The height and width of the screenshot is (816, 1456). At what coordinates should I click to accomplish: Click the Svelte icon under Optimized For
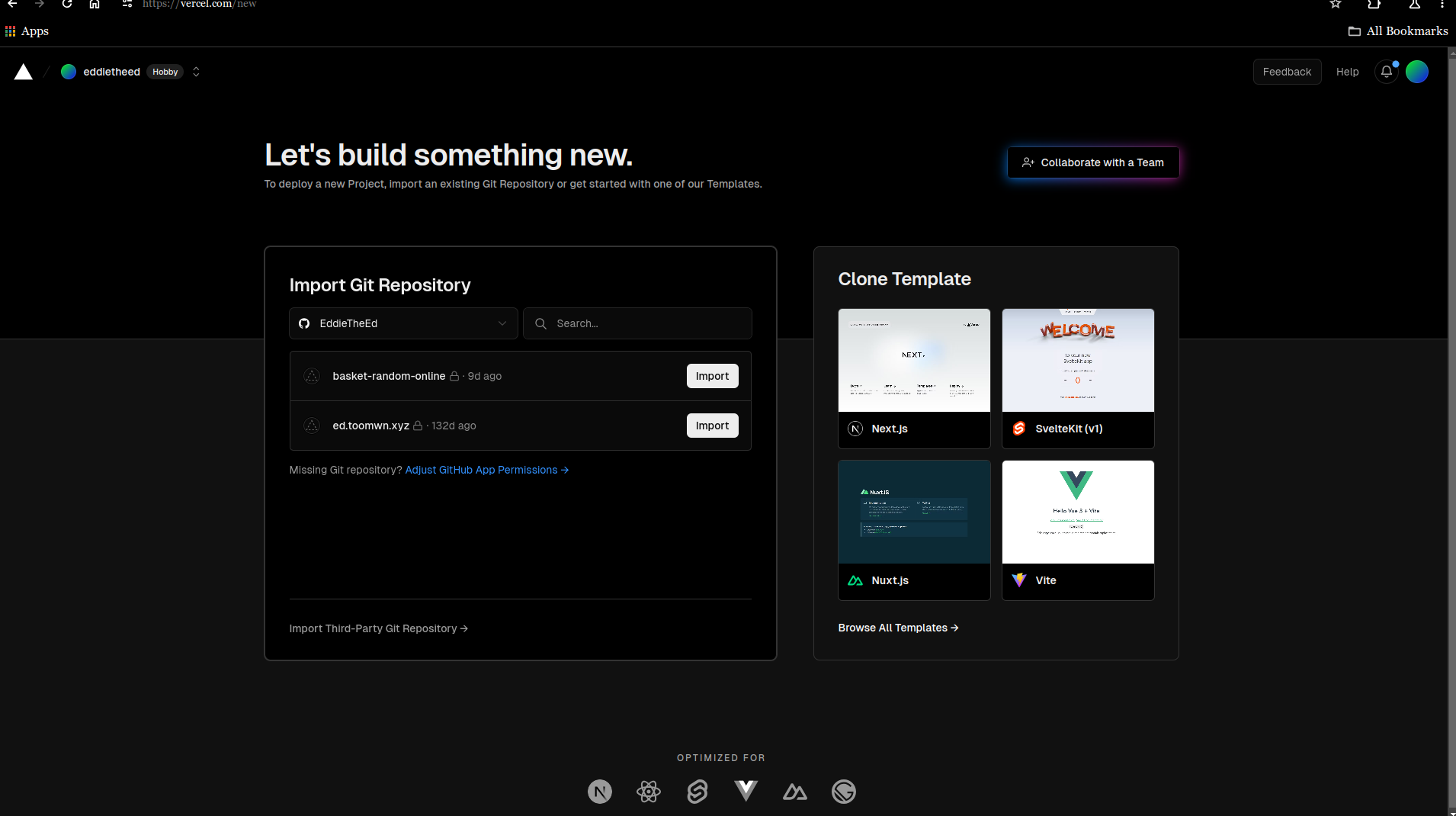pos(698,792)
